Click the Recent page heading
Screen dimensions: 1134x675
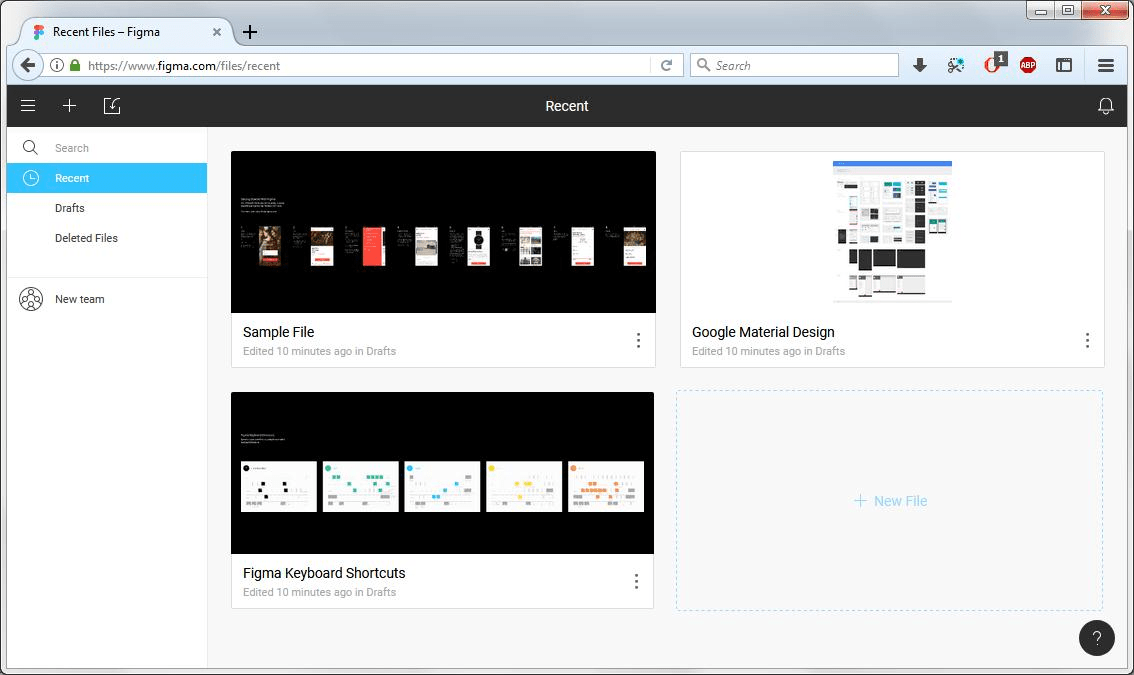(x=567, y=106)
